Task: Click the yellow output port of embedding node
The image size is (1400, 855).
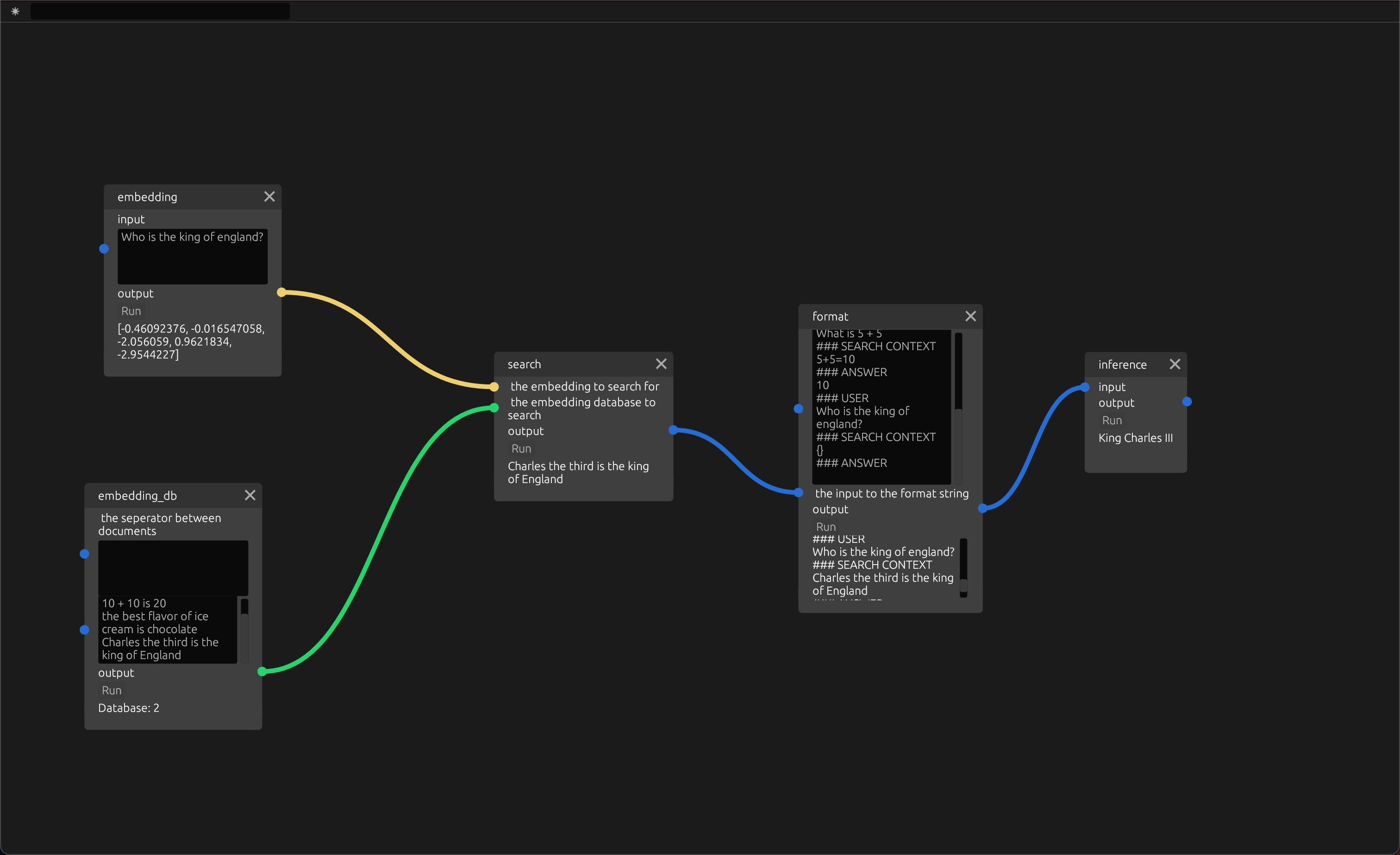Action: pos(281,292)
